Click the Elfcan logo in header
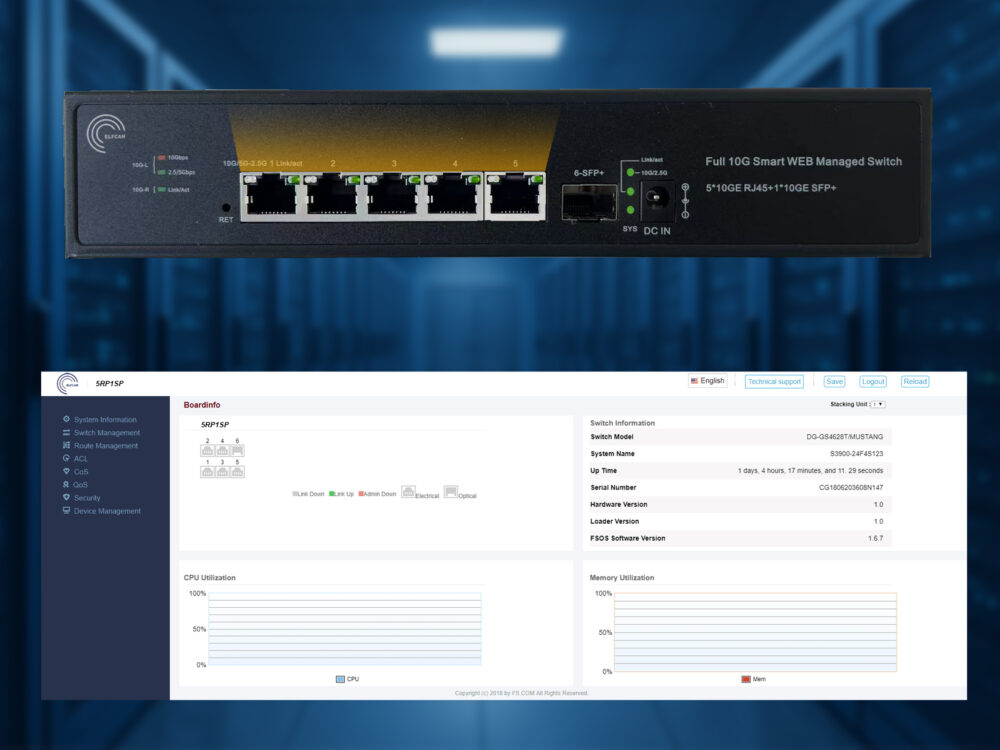The height and width of the screenshot is (750, 1000). click(x=68, y=383)
